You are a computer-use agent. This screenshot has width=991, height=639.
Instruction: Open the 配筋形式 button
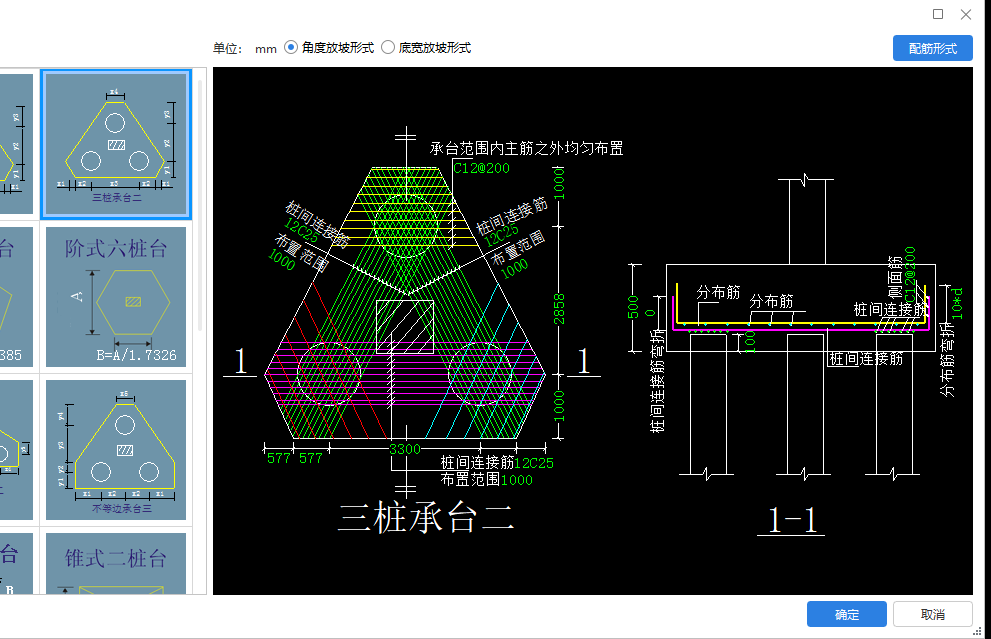point(932,49)
